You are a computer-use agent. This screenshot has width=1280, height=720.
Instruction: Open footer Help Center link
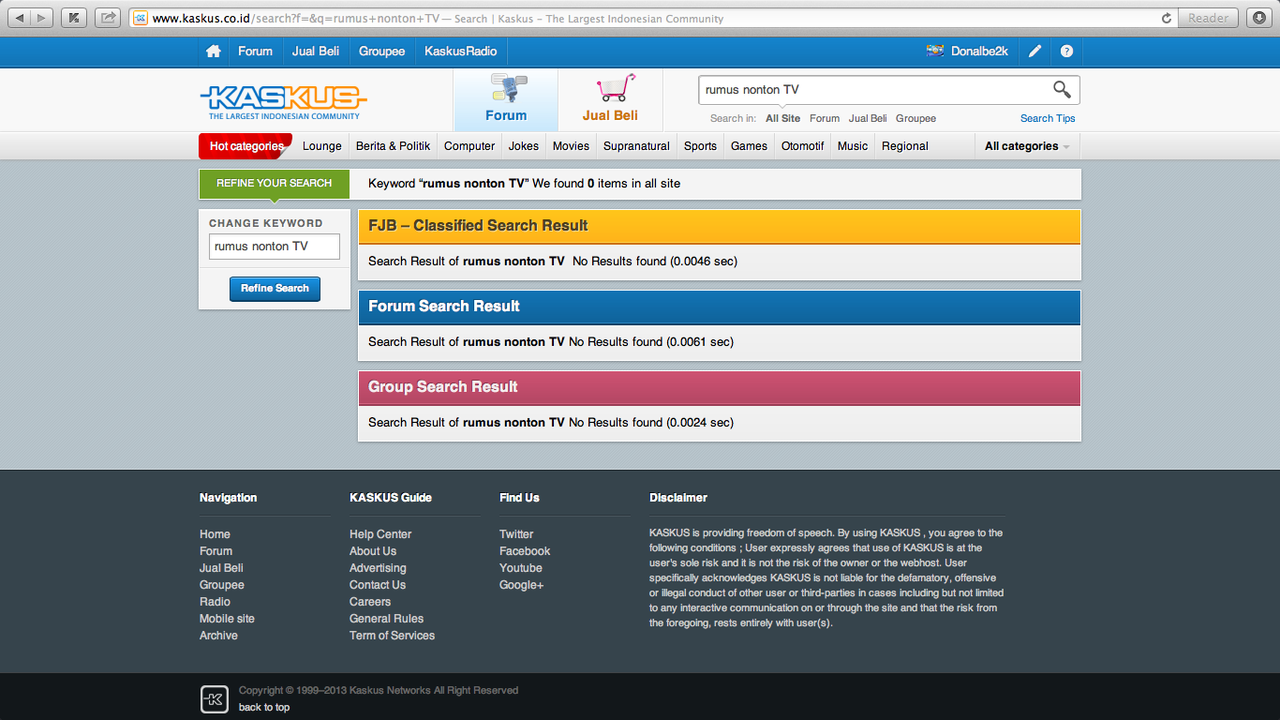click(380, 534)
